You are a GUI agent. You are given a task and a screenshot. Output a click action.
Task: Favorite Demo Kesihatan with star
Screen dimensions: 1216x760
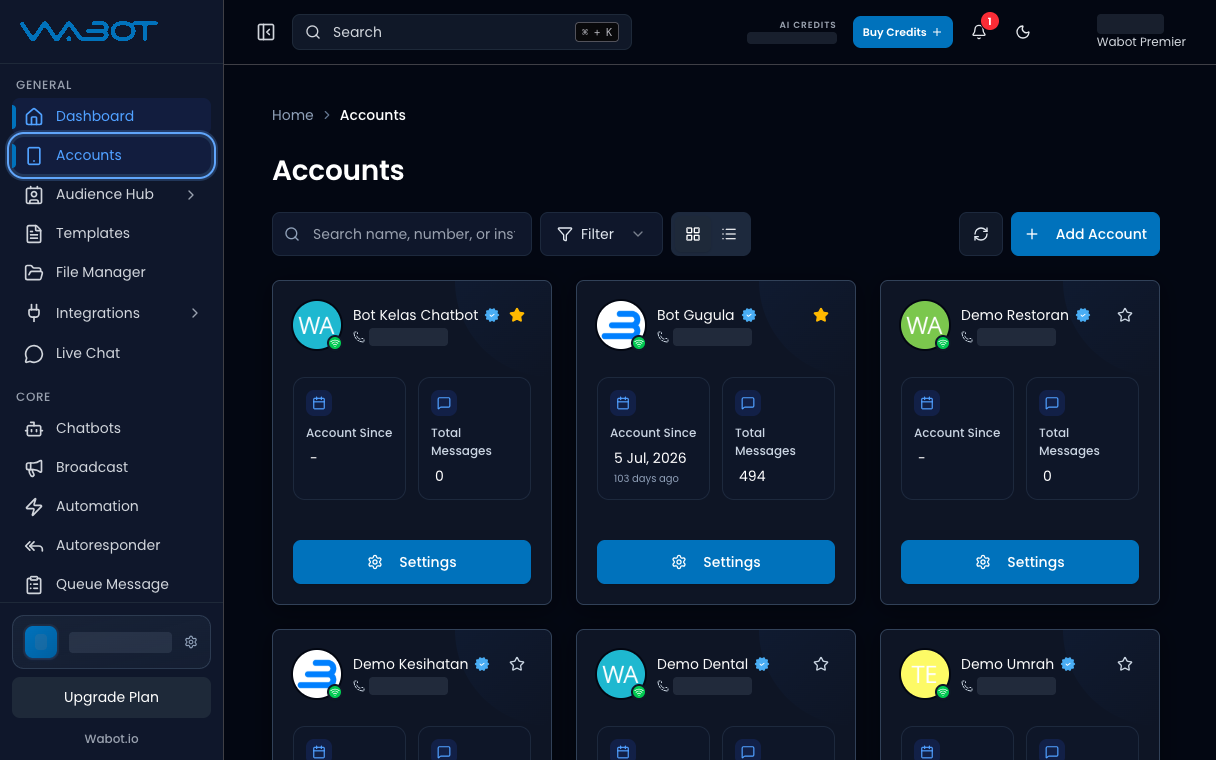click(x=517, y=664)
